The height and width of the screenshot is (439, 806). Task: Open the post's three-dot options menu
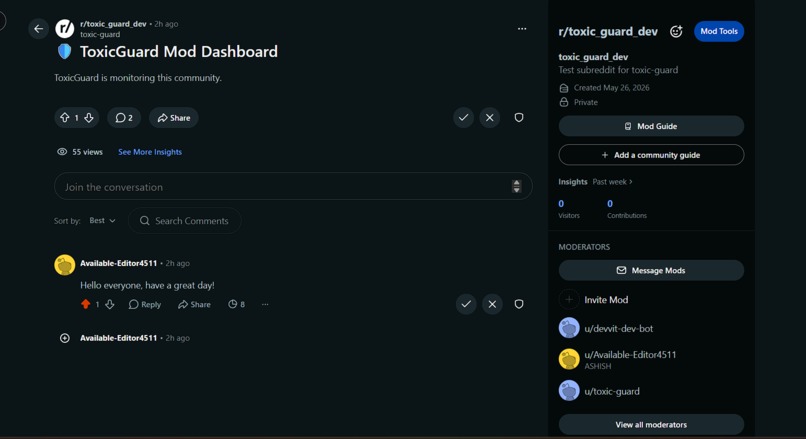(522, 29)
